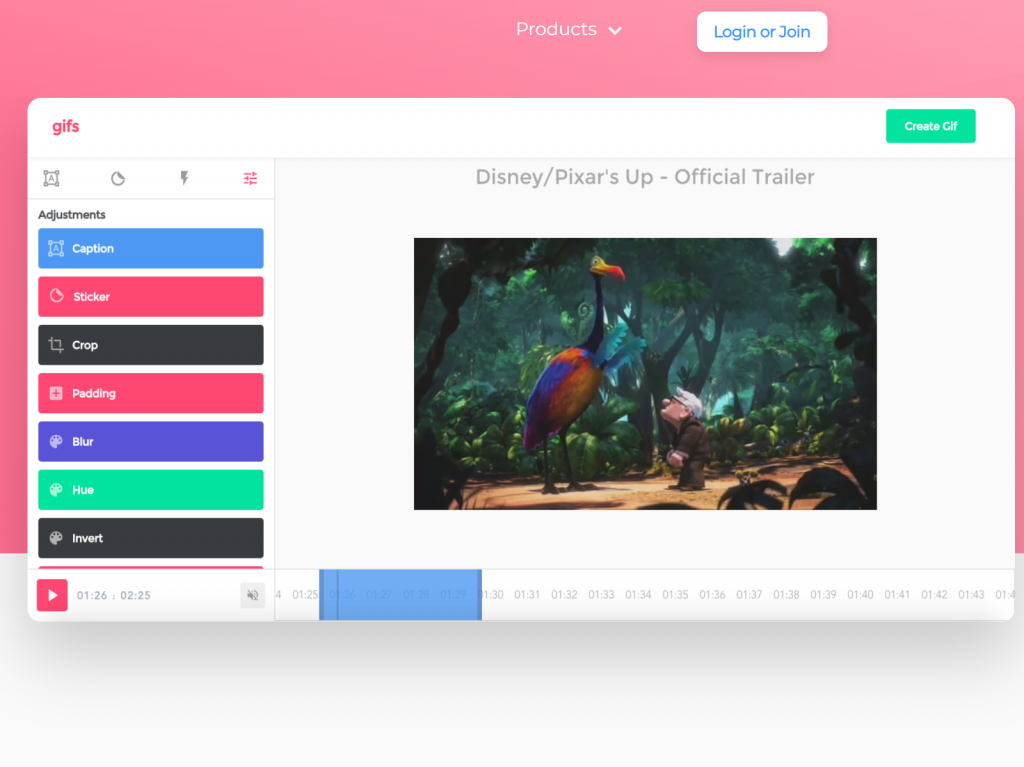Click the Disney/Pixar's Up trailer title
Image resolution: width=1024 pixels, height=767 pixels.
645,177
